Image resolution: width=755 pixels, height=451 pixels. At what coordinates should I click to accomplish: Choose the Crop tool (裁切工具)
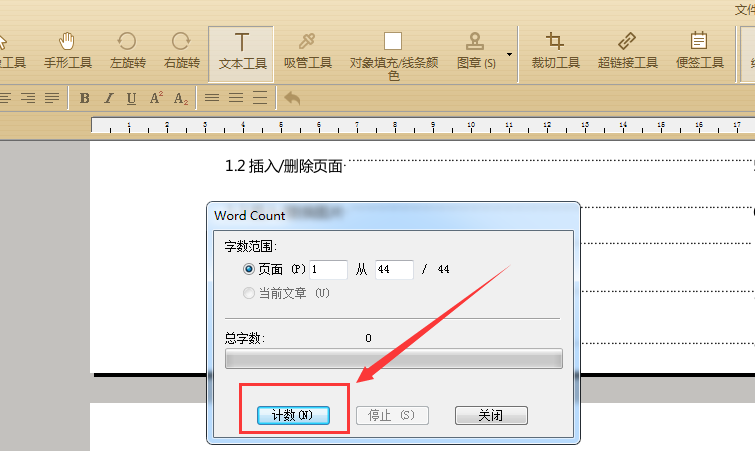[x=555, y=51]
